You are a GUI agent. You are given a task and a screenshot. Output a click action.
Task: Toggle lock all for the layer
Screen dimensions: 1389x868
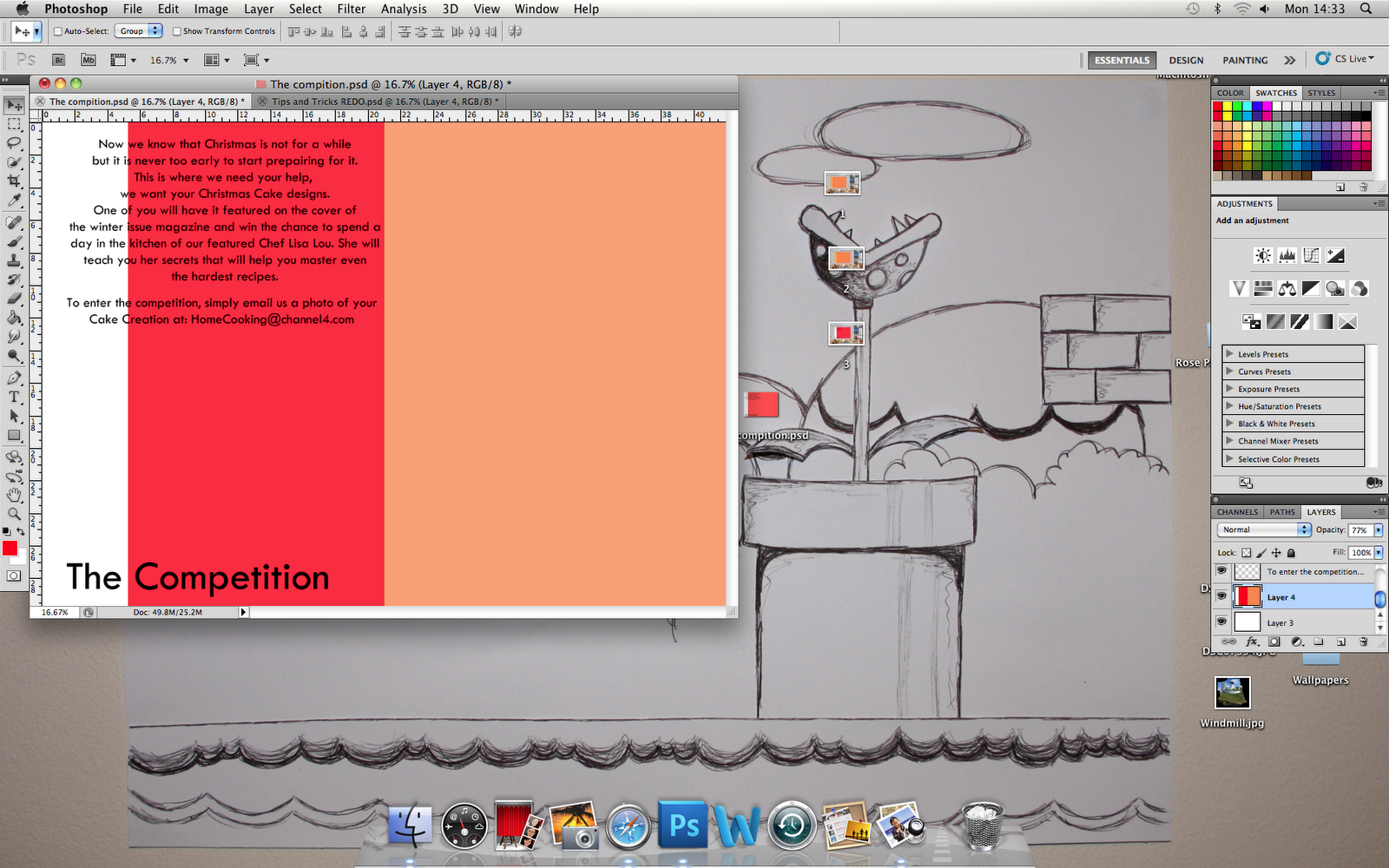click(x=1291, y=553)
